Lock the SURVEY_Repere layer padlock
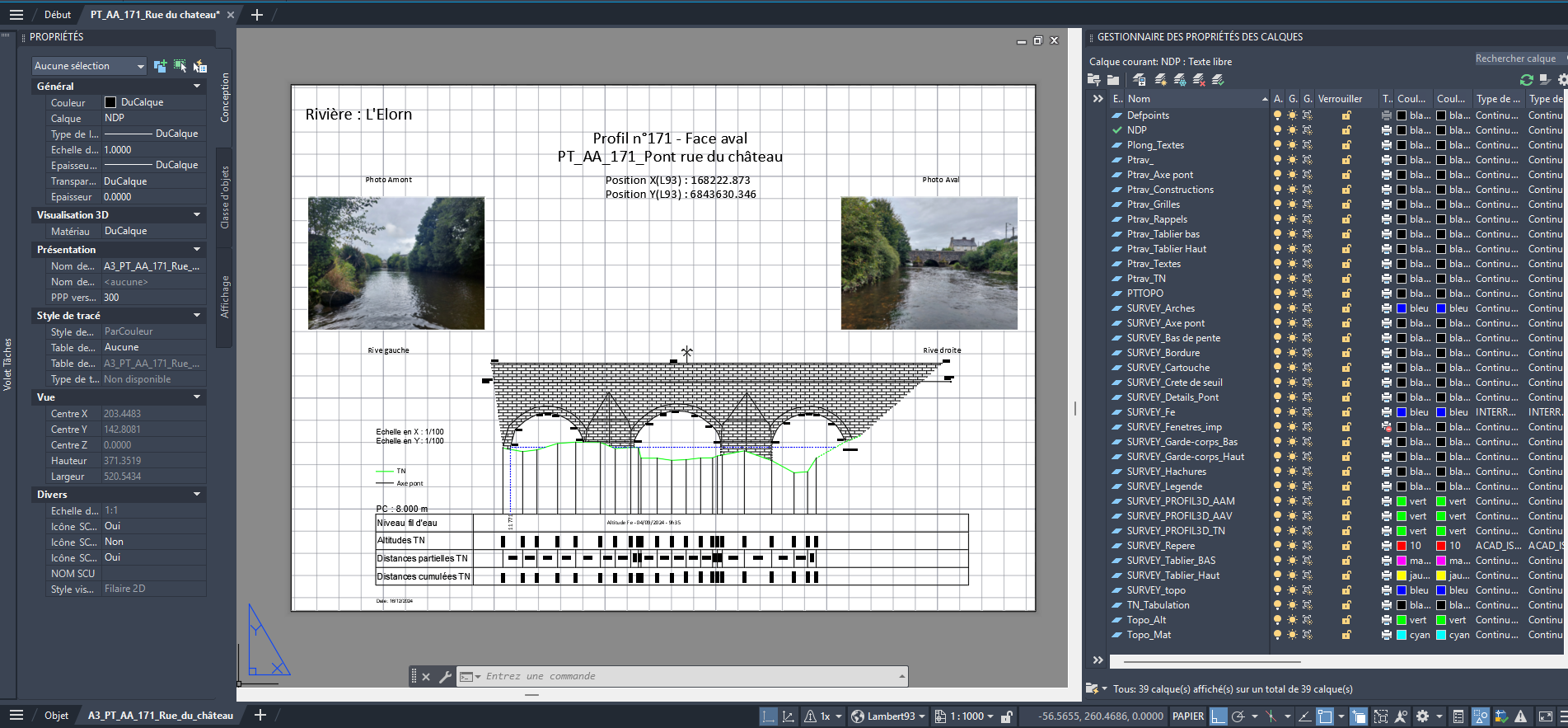 point(1346,546)
